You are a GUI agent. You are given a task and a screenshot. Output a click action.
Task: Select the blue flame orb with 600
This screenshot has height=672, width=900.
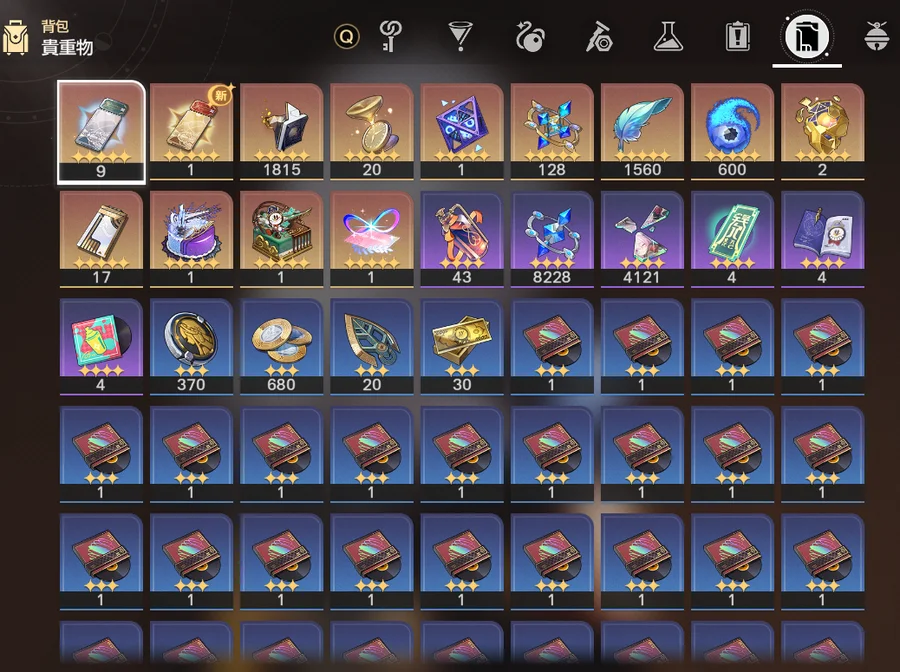[x=732, y=131]
